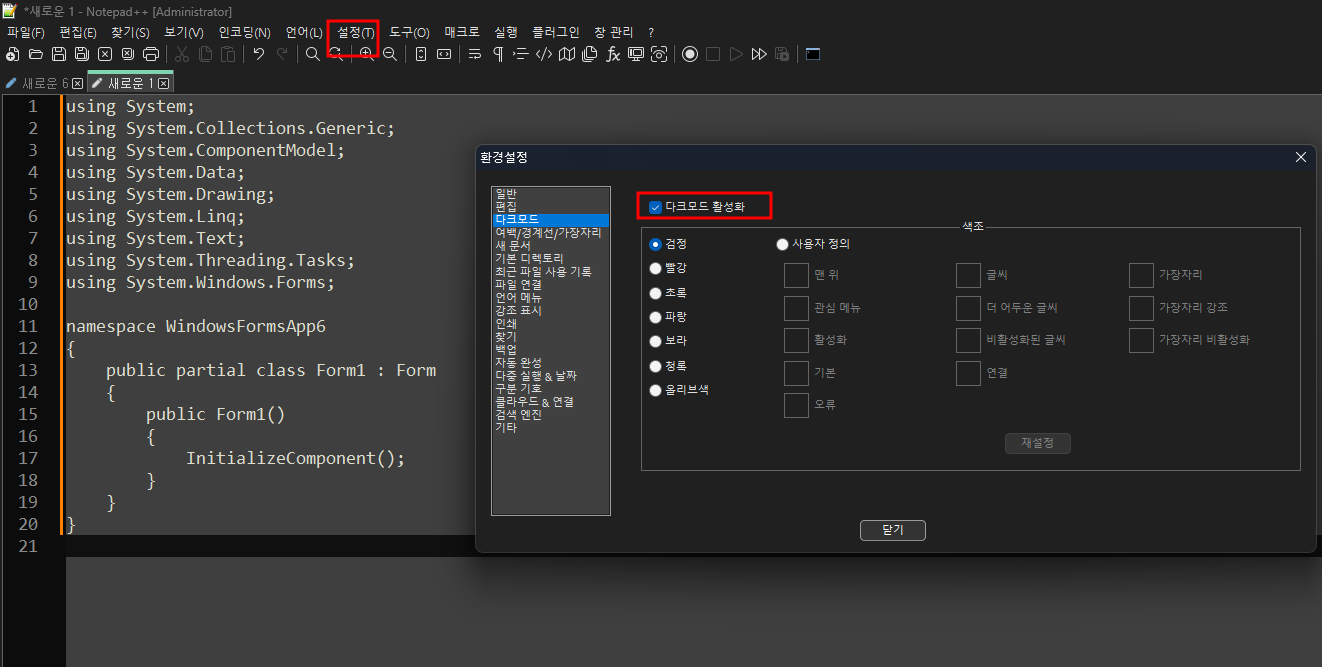Image resolution: width=1322 pixels, height=667 pixels.
Task: Click the 닫기 button in preferences
Action: (893, 531)
